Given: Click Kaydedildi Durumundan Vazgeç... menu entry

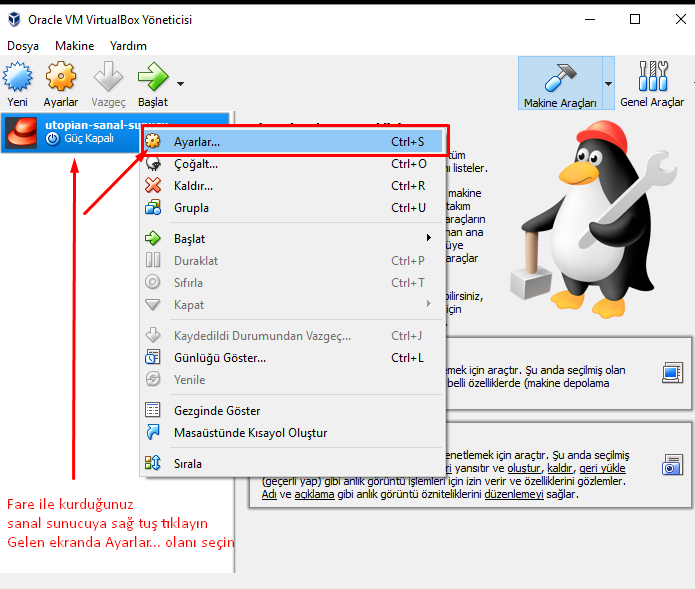Looking at the screenshot, I should (293, 336).
